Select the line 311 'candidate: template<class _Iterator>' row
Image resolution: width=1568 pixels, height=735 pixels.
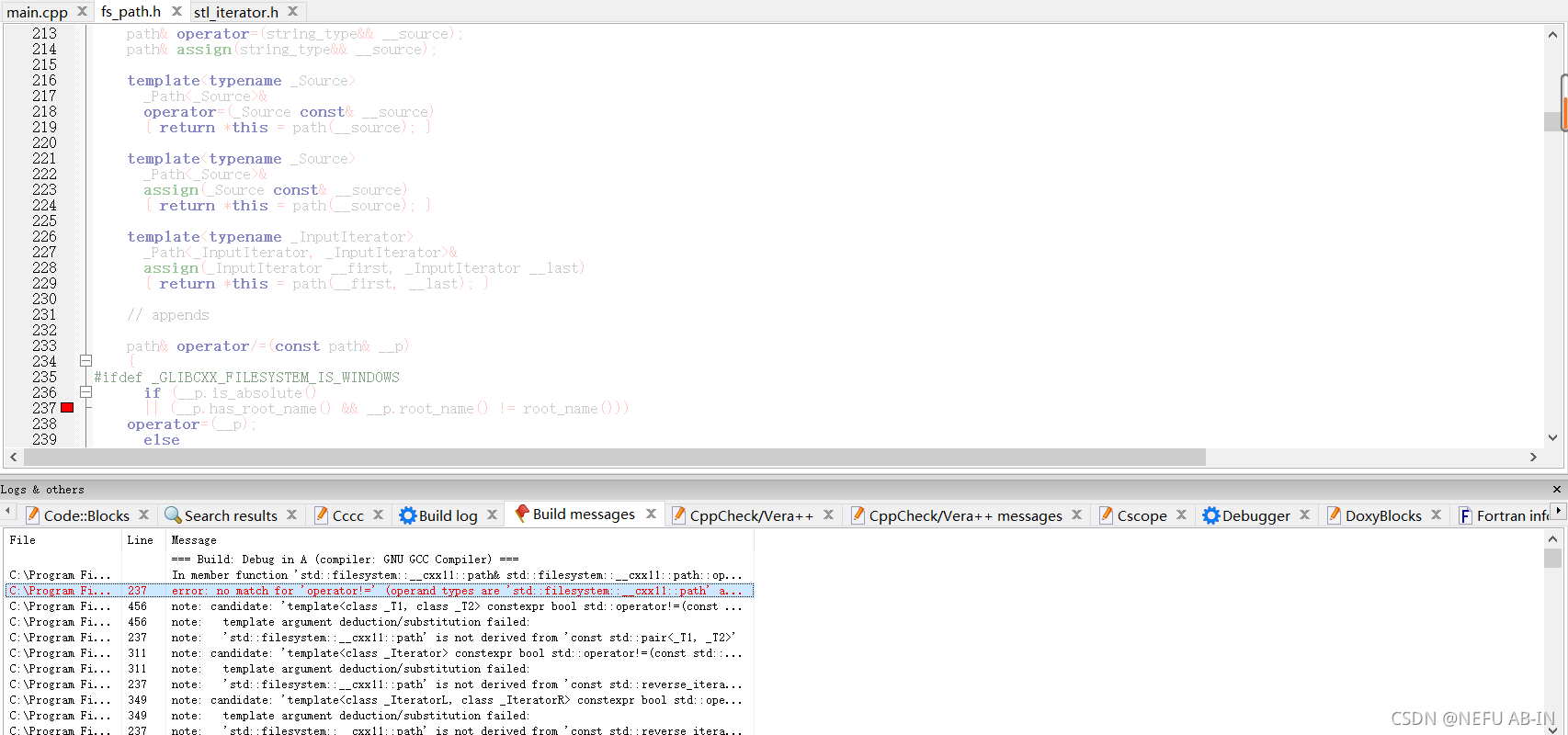pos(380,653)
